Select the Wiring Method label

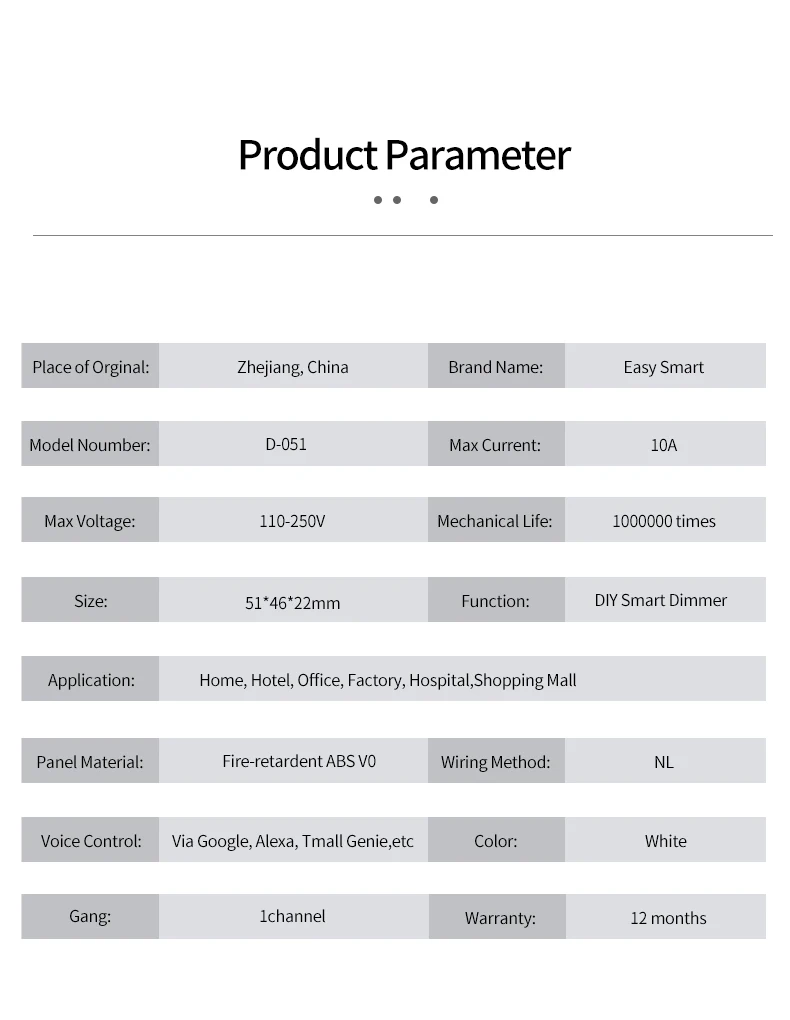pyautogui.click(x=495, y=762)
